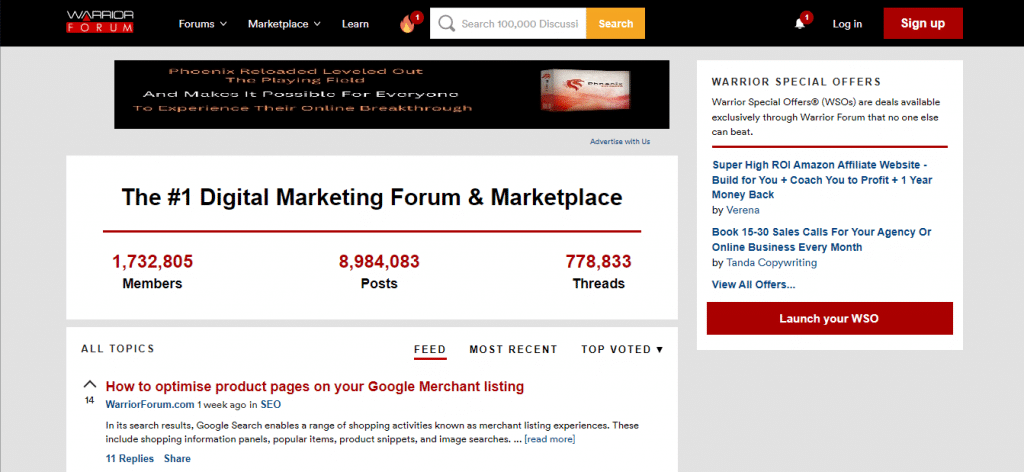Open the SEO category link
Viewport: 1024px width, 472px height.
[x=270, y=405]
